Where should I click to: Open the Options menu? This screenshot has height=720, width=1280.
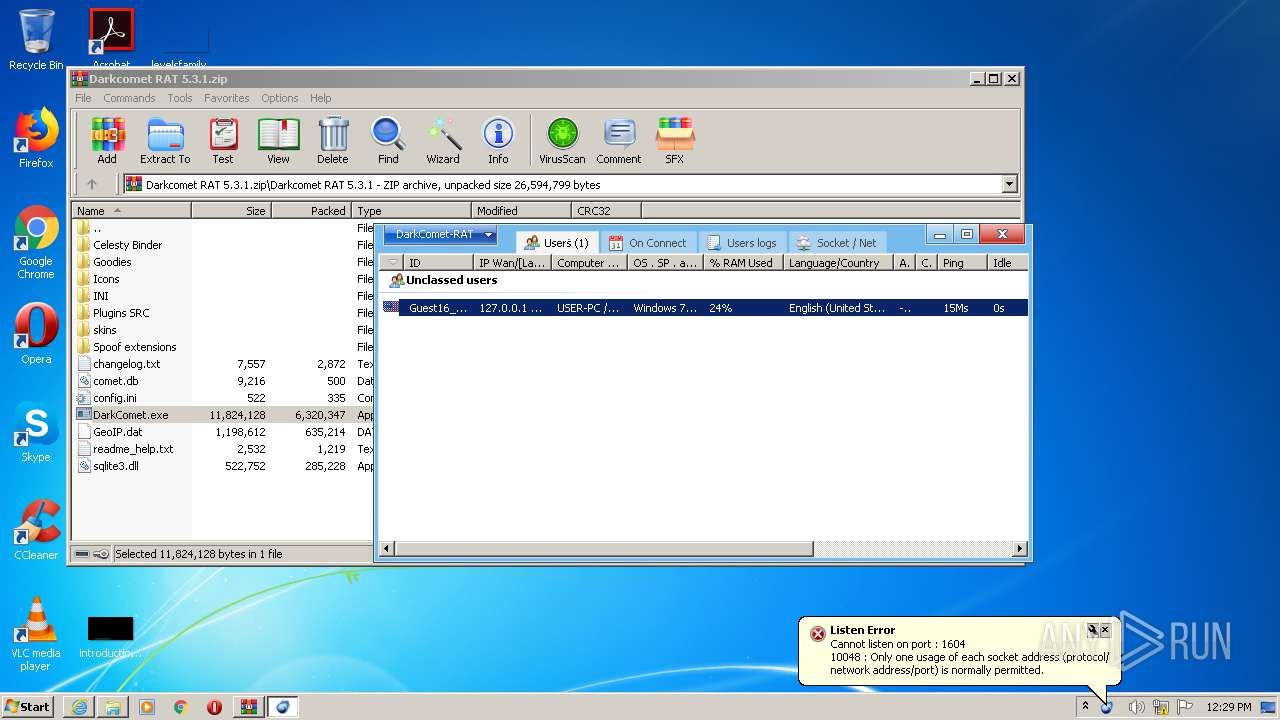[x=280, y=98]
